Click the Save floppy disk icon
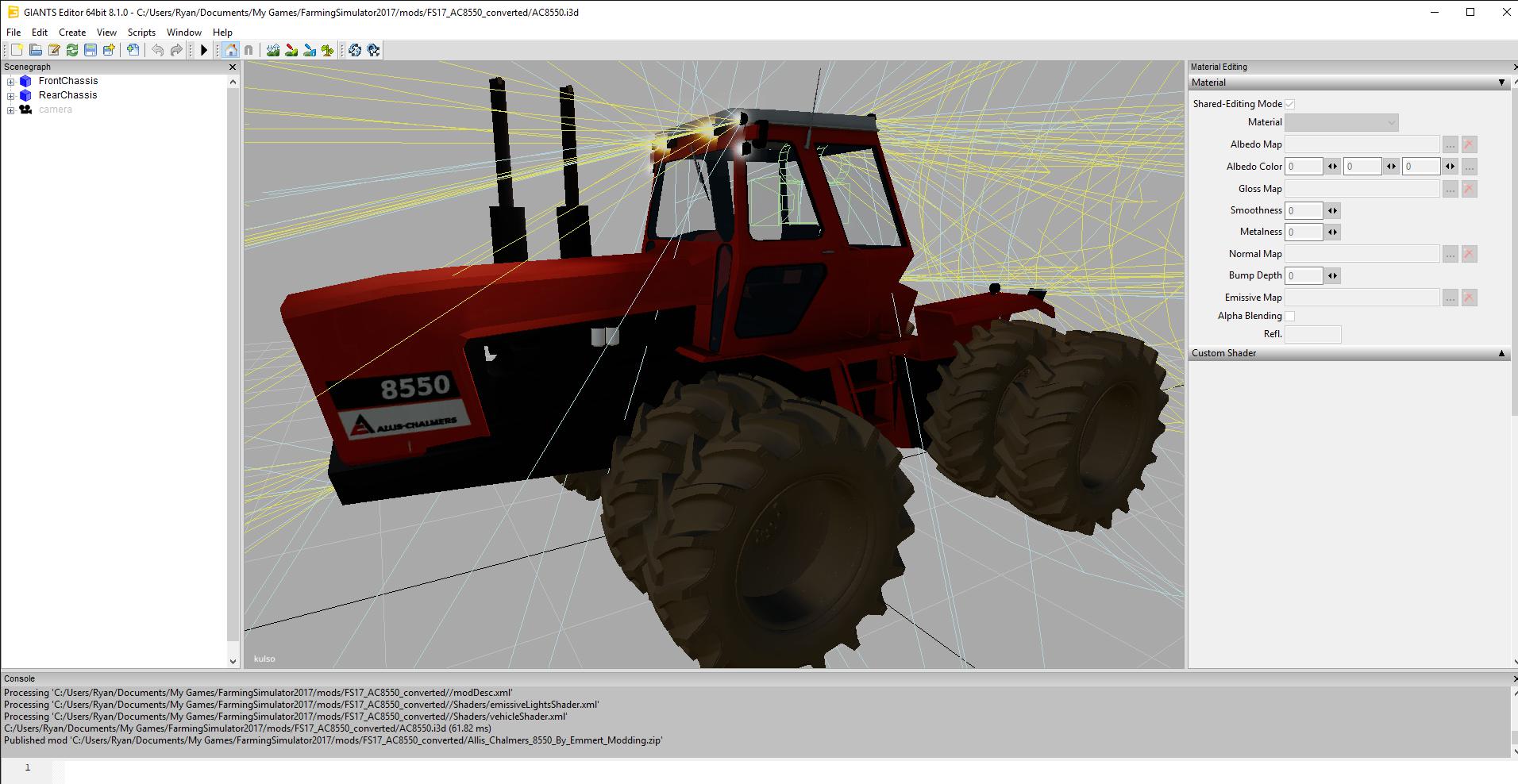 91,50
